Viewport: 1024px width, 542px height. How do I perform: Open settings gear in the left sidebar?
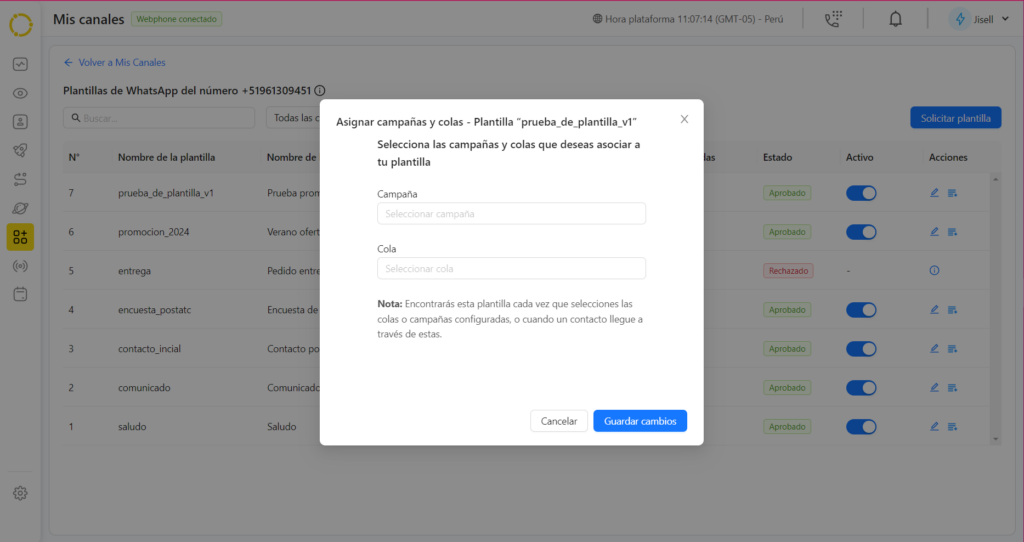20,493
